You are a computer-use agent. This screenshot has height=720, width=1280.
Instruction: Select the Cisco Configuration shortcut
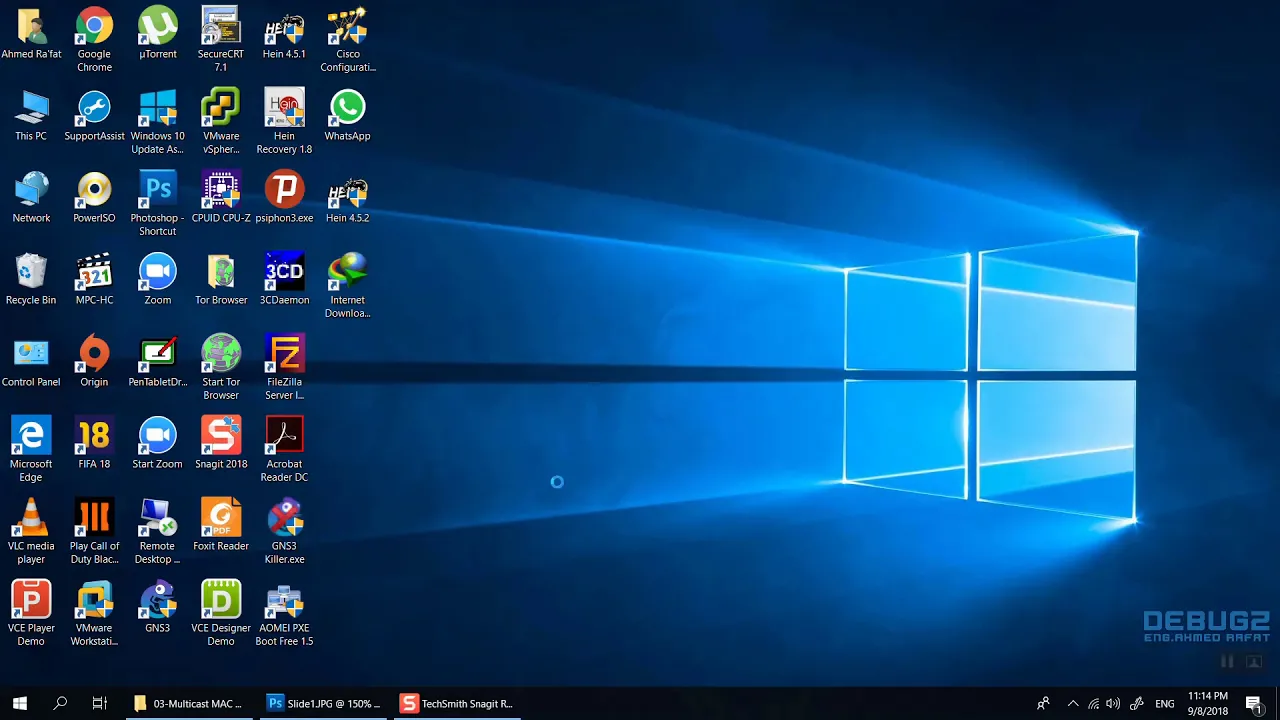(347, 40)
